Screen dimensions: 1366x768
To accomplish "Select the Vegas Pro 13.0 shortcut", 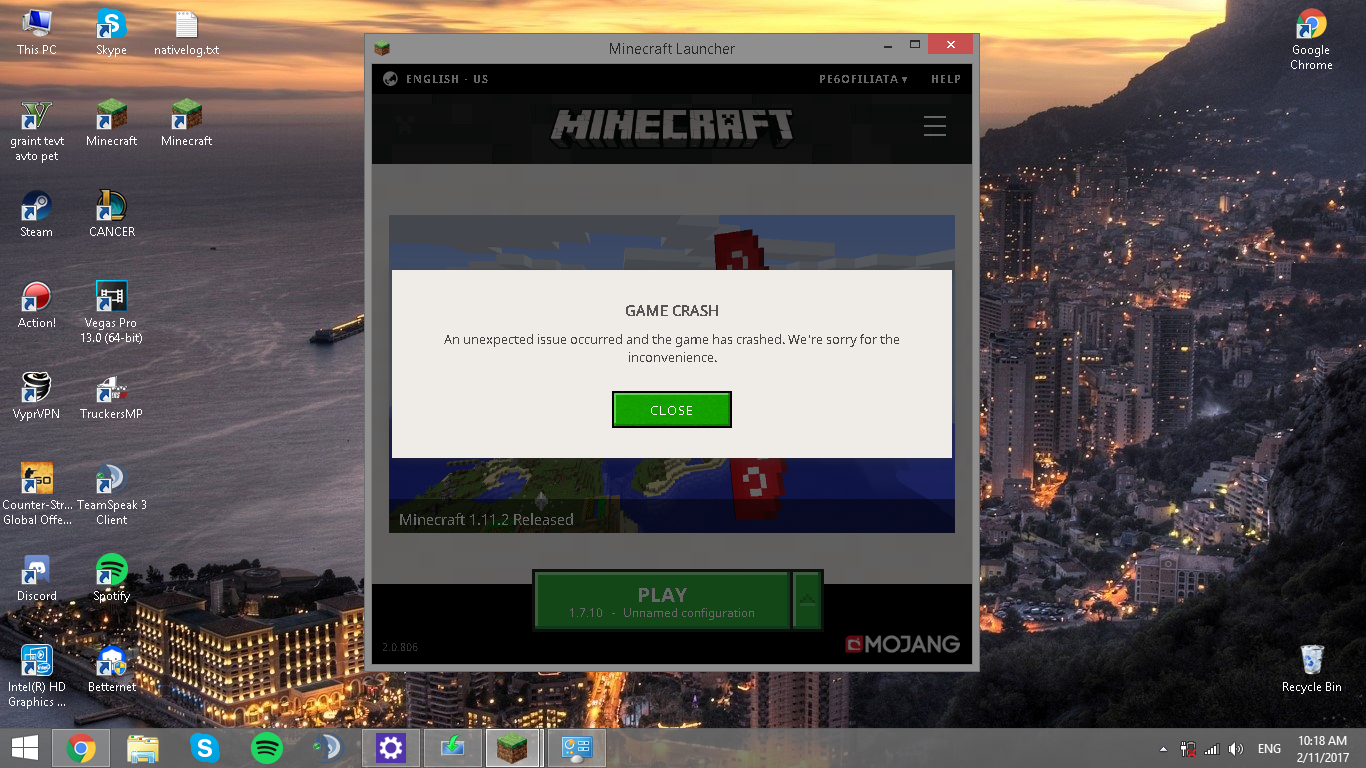I will coord(111,313).
